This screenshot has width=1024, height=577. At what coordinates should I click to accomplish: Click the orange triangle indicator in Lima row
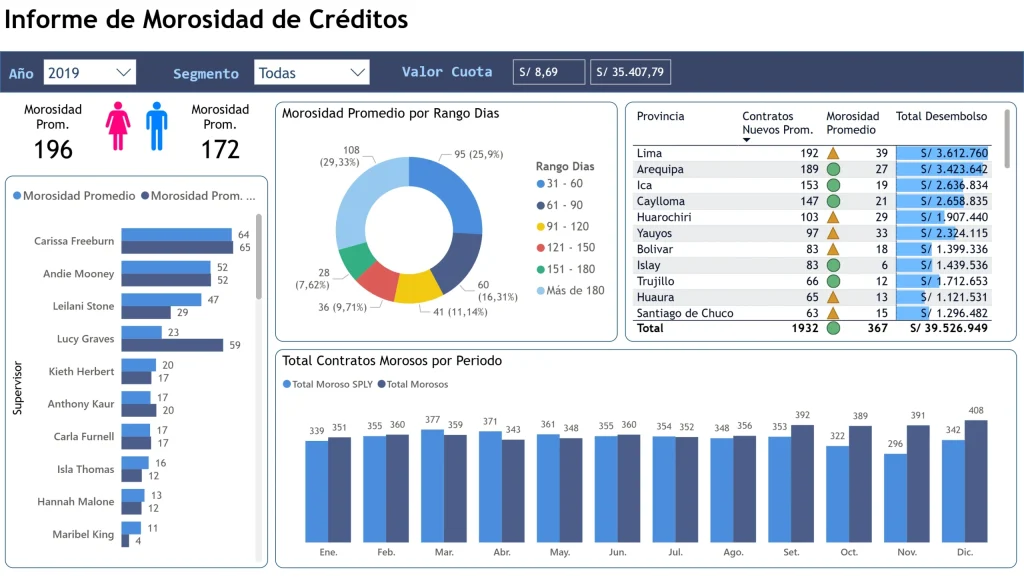point(832,153)
